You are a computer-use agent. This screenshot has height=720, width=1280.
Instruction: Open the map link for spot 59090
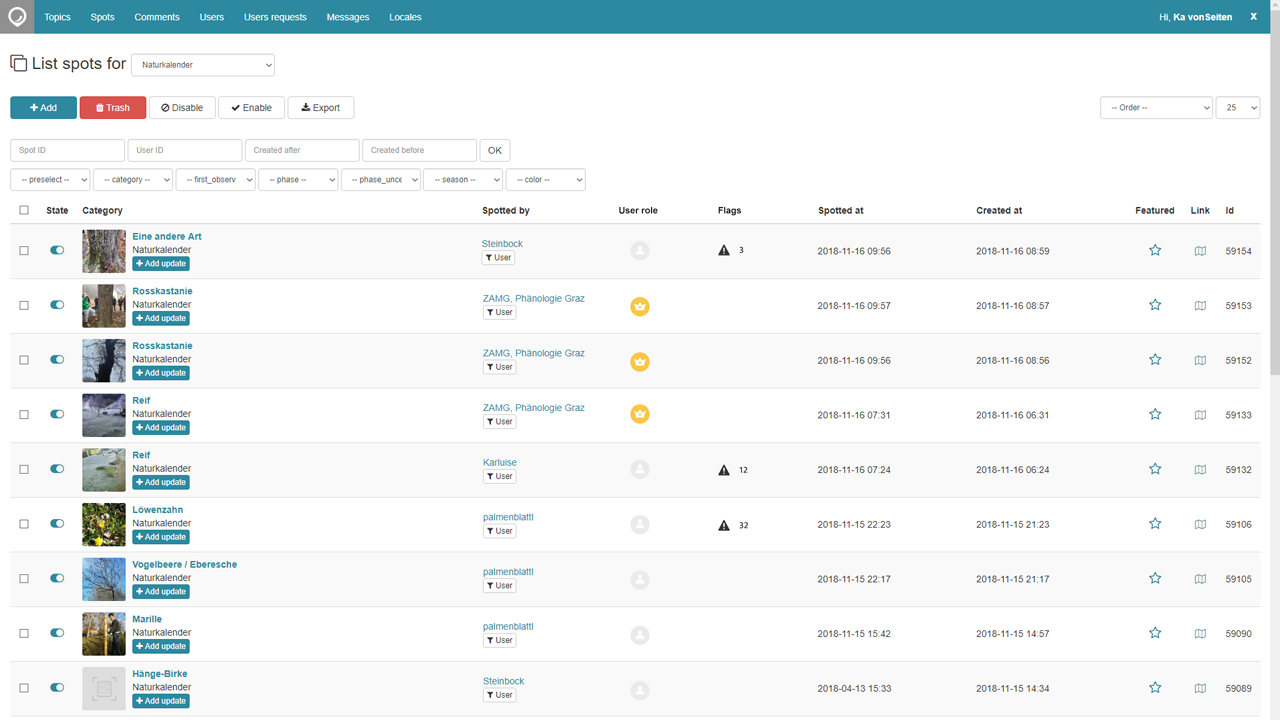[1200, 633]
